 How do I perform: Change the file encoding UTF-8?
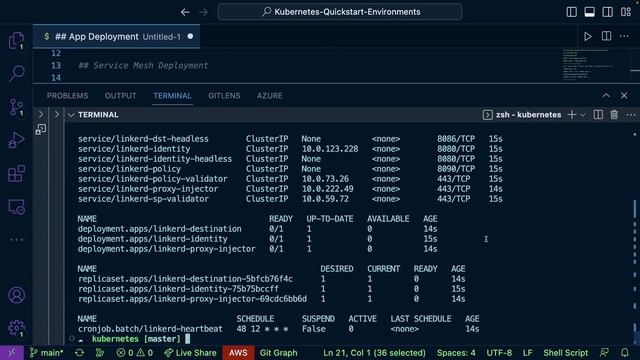click(499, 353)
